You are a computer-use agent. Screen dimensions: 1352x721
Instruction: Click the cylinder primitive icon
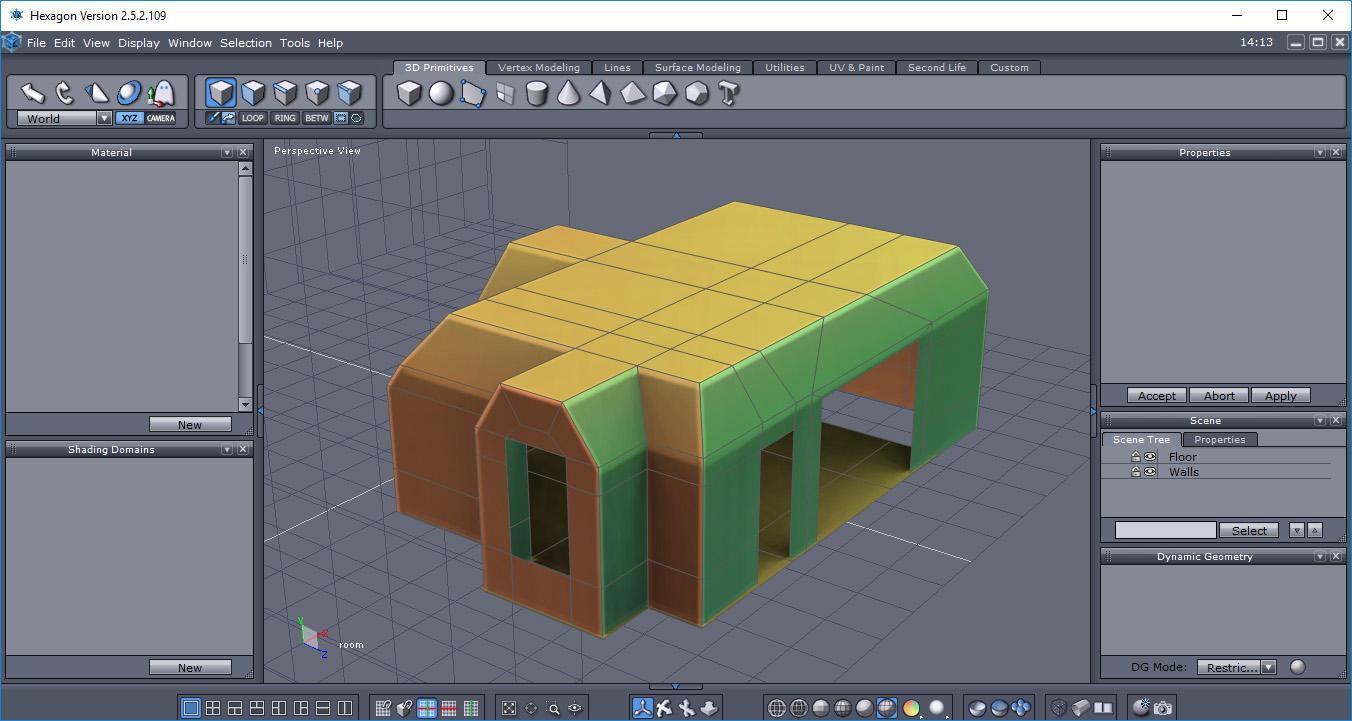point(537,94)
